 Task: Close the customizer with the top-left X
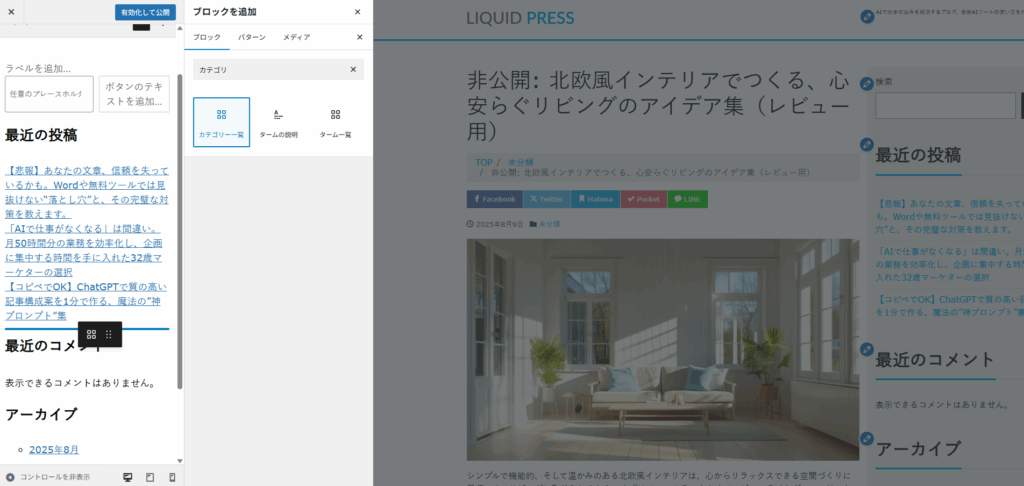click(11, 12)
